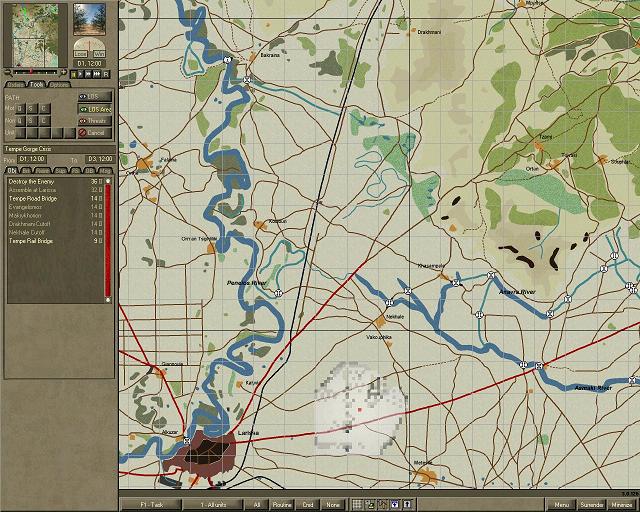Click the scenario From time field
Viewport: 640px width, 512px height.
tap(31, 159)
